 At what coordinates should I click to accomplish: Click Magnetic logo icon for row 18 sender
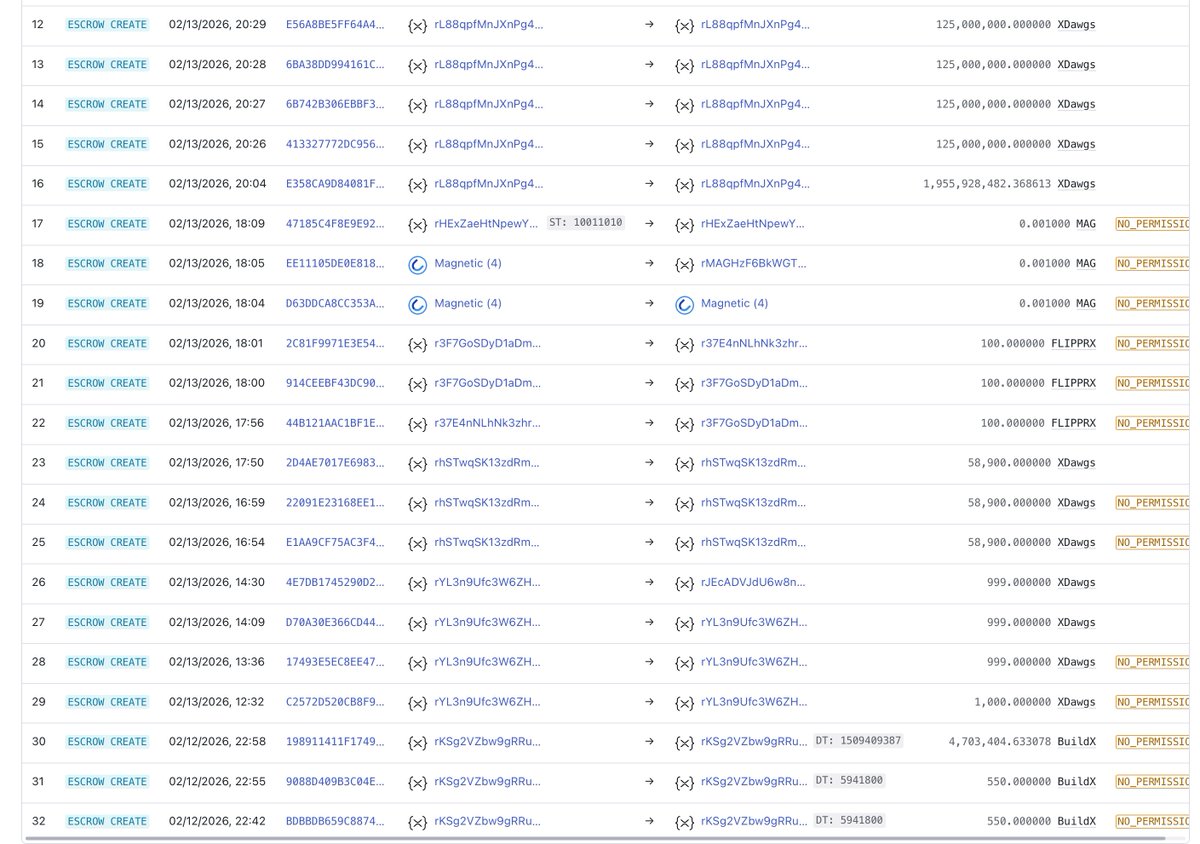pyautogui.click(x=418, y=264)
